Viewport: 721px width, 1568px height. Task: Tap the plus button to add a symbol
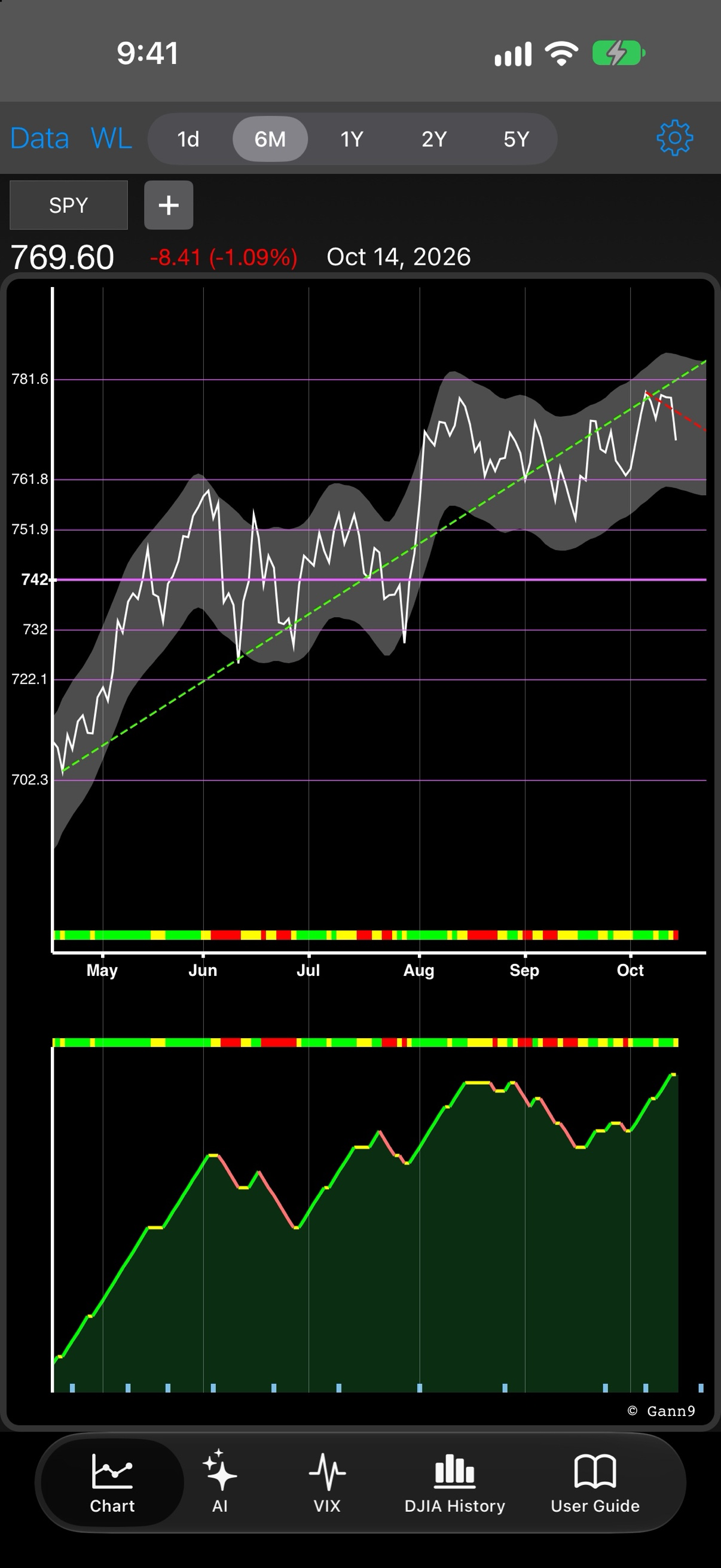click(x=169, y=205)
